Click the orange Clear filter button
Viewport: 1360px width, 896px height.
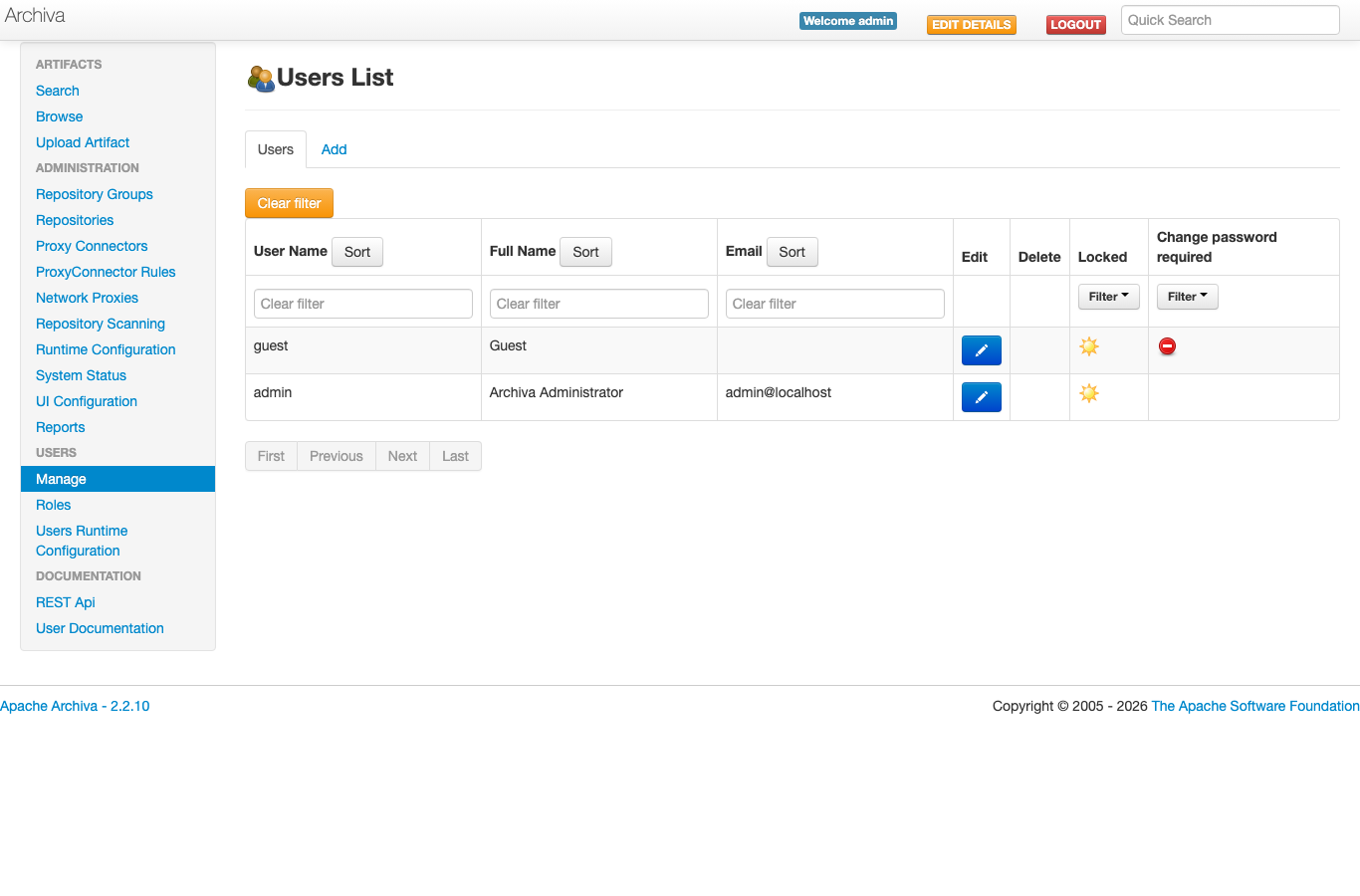(x=289, y=203)
